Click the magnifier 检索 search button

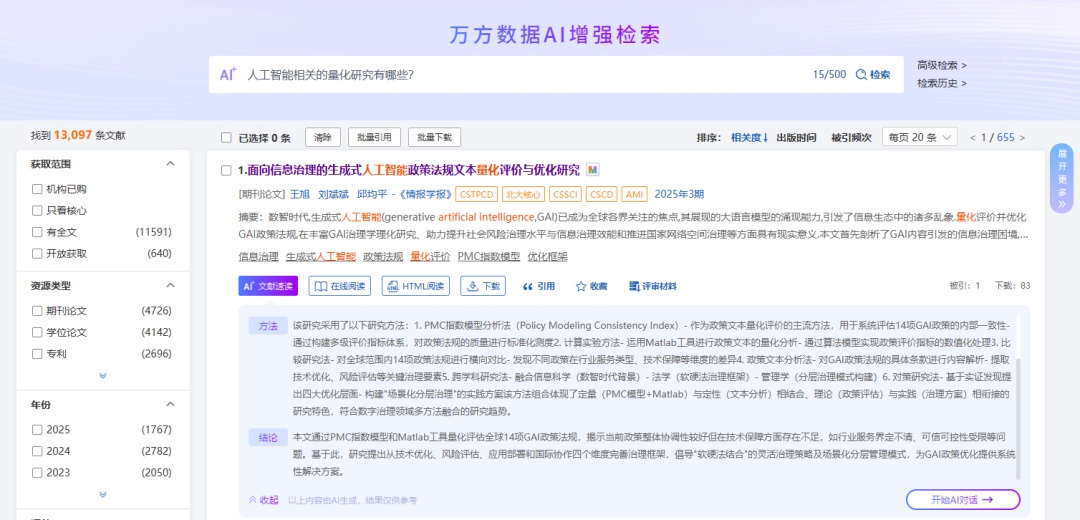pyautogui.click(x=873, y=74)
